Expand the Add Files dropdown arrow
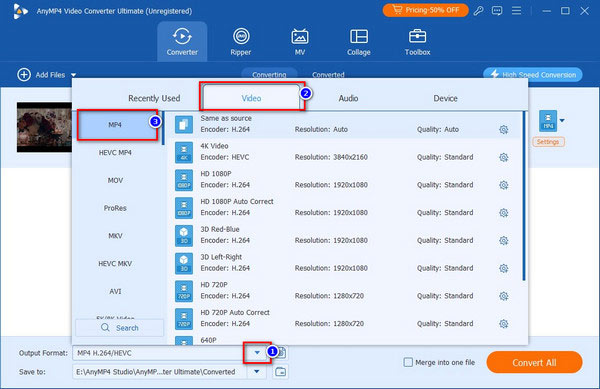 coord(73,75)
